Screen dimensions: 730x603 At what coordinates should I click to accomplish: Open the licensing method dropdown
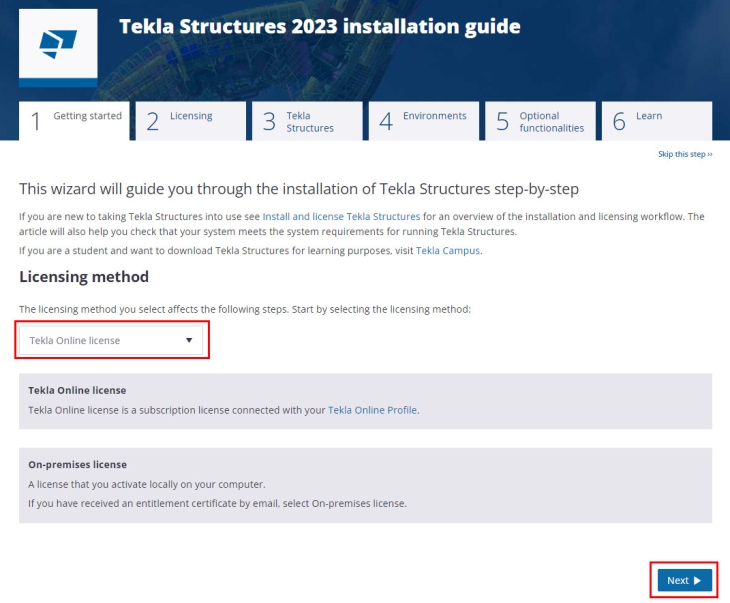click(x=111, y=340)
